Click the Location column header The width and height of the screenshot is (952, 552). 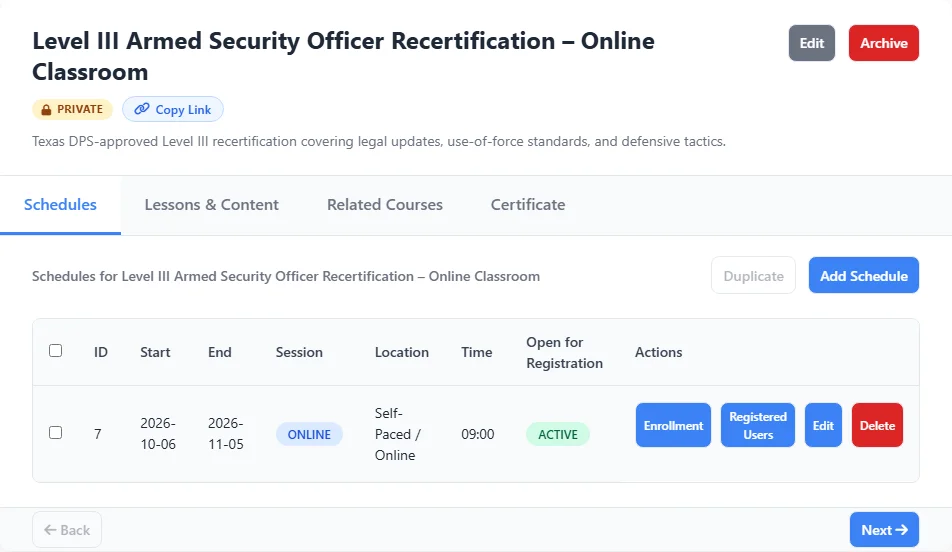(x=402, y=352)
